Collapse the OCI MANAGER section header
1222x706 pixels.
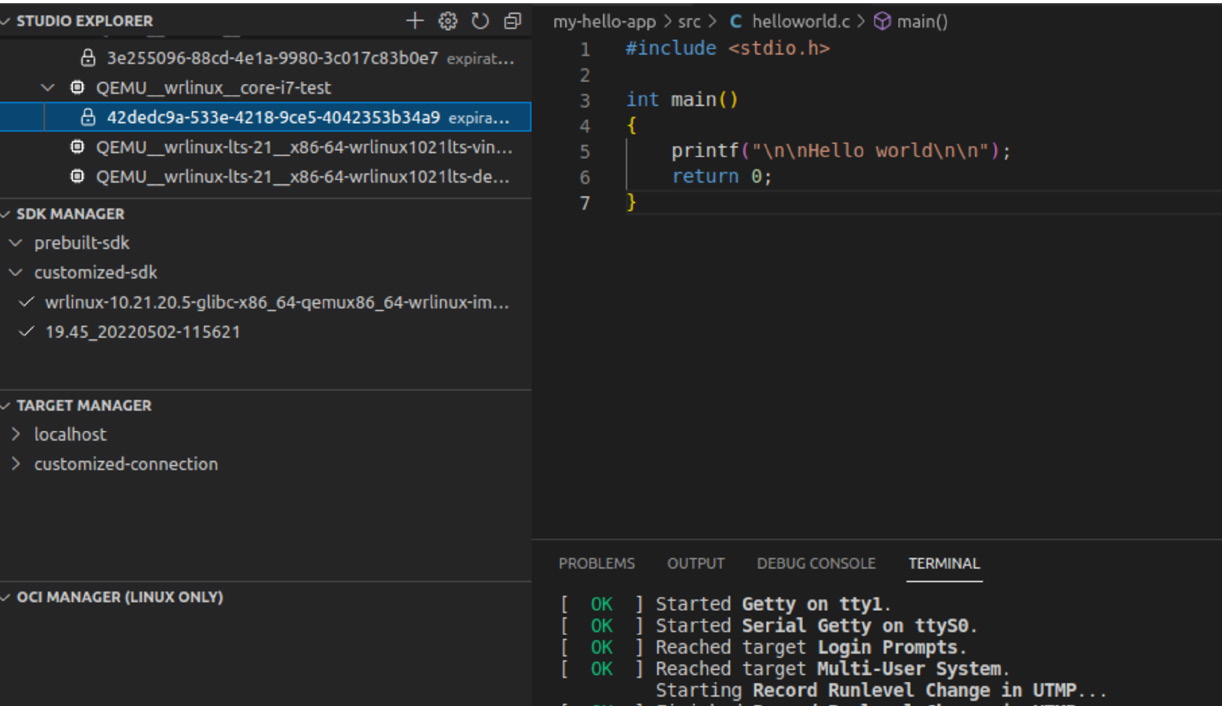coord(119,598)
